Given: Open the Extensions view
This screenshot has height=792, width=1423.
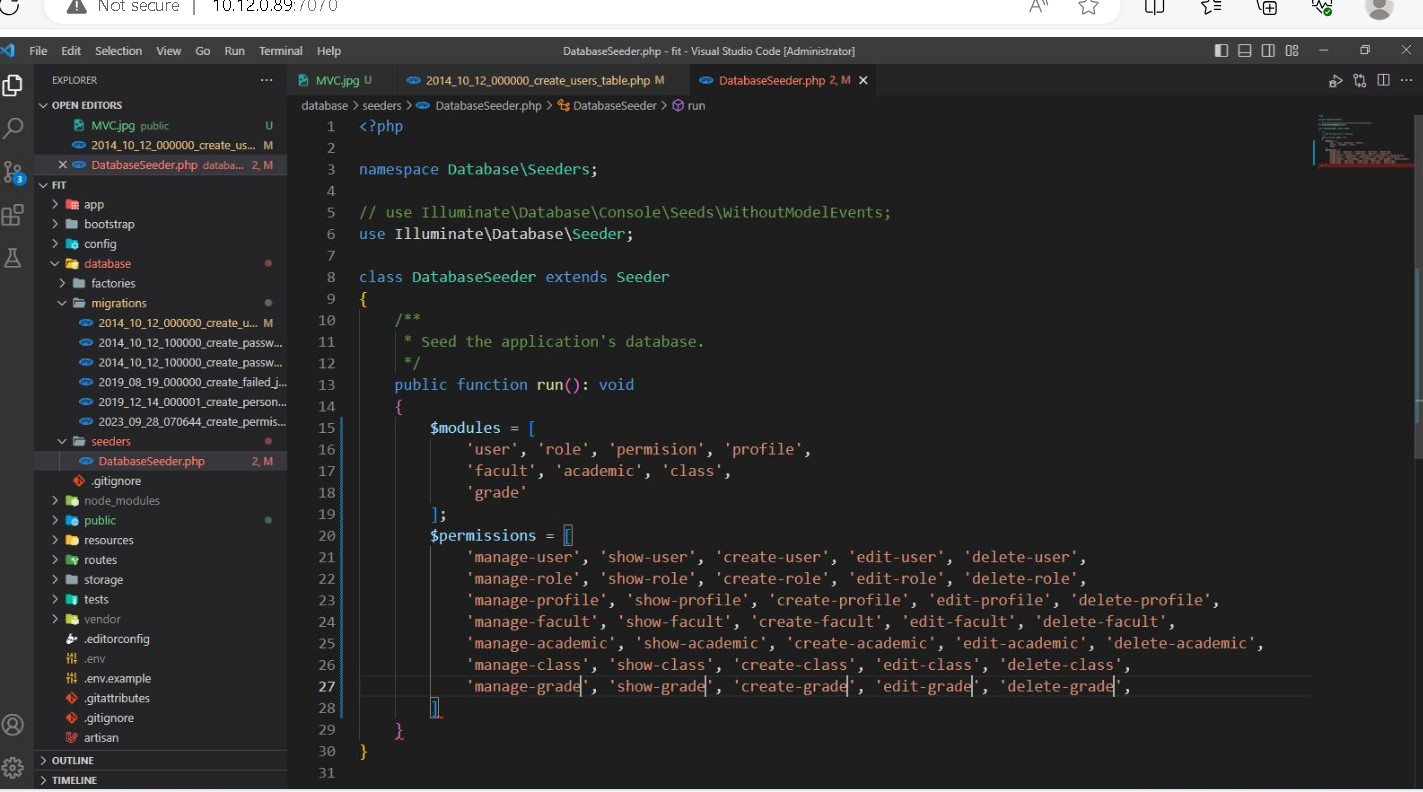Looking at the screenshot, I should tap(13, 215).
